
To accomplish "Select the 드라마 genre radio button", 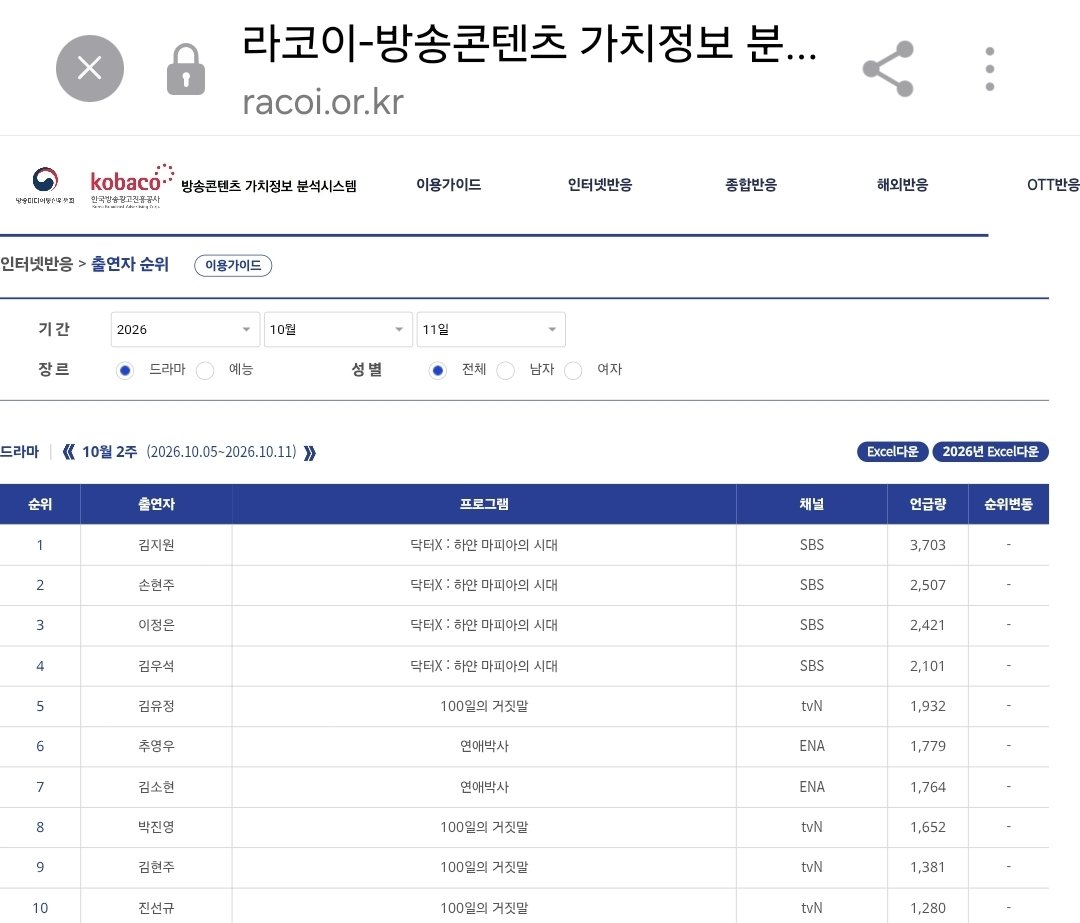I will pyautogui.click(x=125, y=371).
